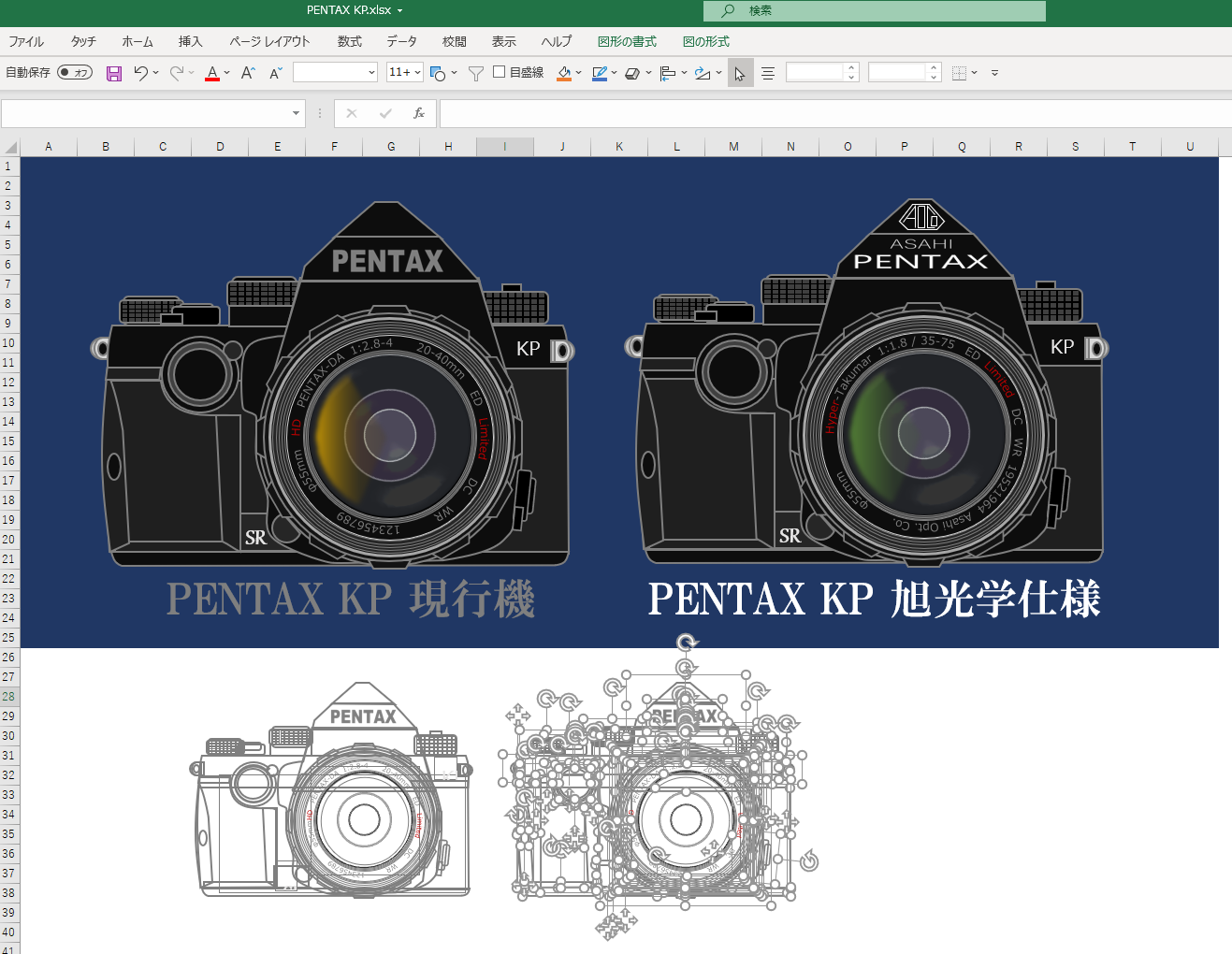This screenshot has height=954, width=1232.
Task: Increase font size with large A icon
Action: [248, 73]
